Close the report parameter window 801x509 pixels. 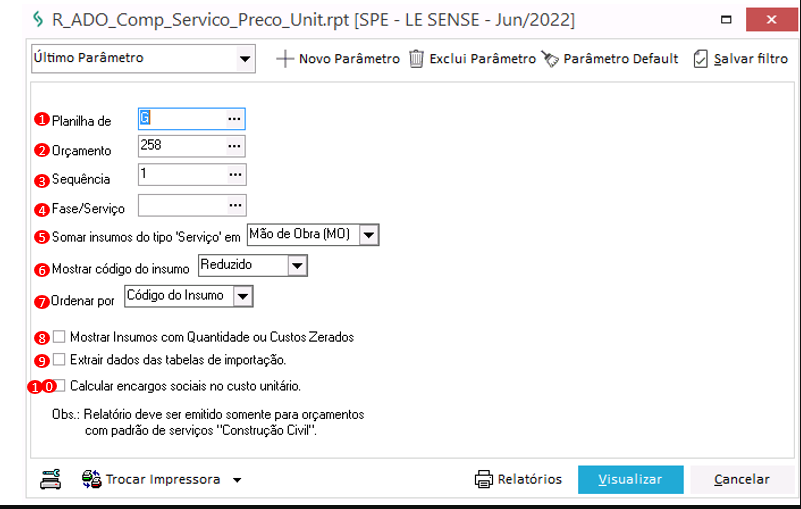tap(771, 19)
